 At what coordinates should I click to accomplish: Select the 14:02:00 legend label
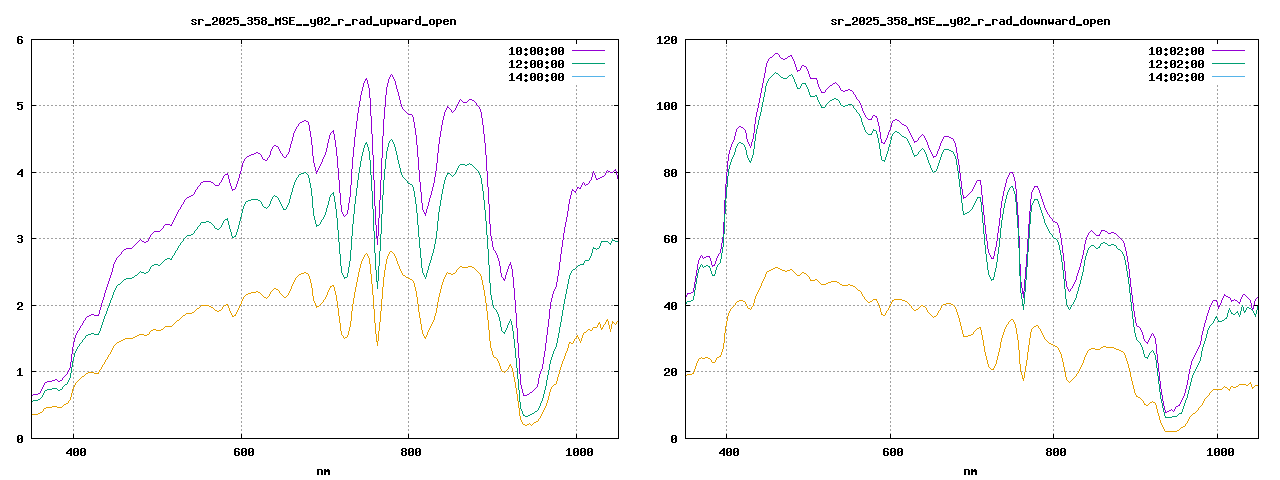[1176, 77]
